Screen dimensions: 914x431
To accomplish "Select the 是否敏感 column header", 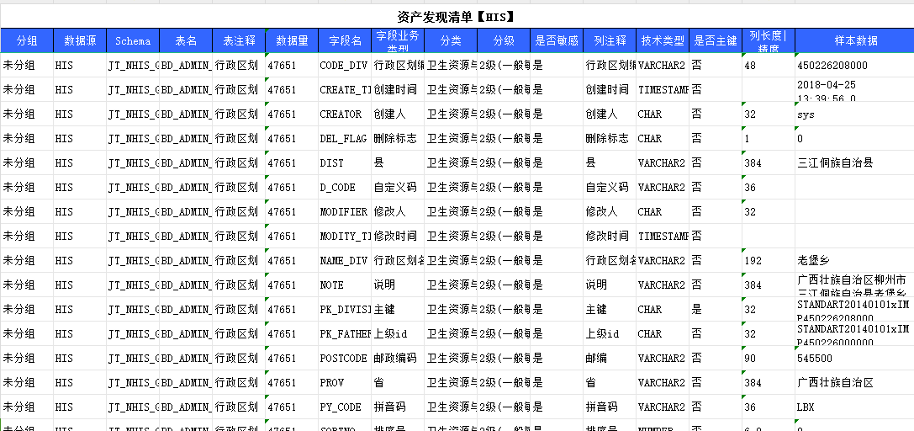I will [x=556, y=41].
